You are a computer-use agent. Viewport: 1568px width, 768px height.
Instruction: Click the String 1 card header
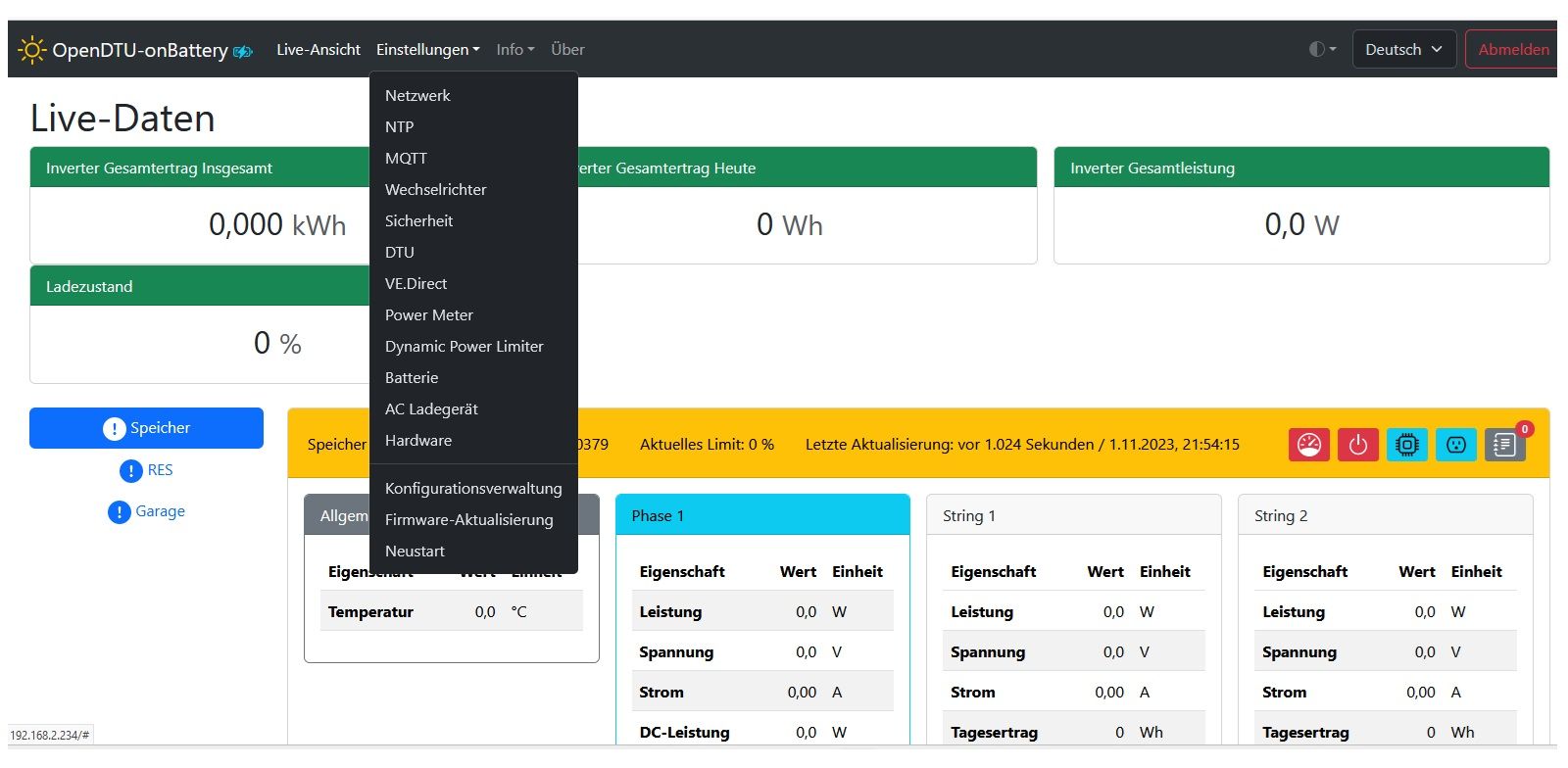click(1074, 515)
